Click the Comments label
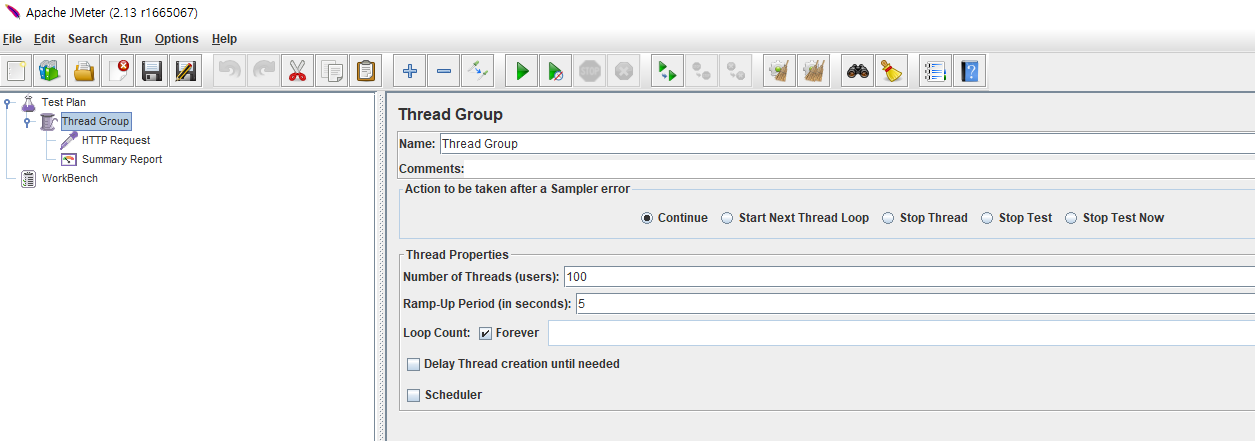 (x=431, y=169)
